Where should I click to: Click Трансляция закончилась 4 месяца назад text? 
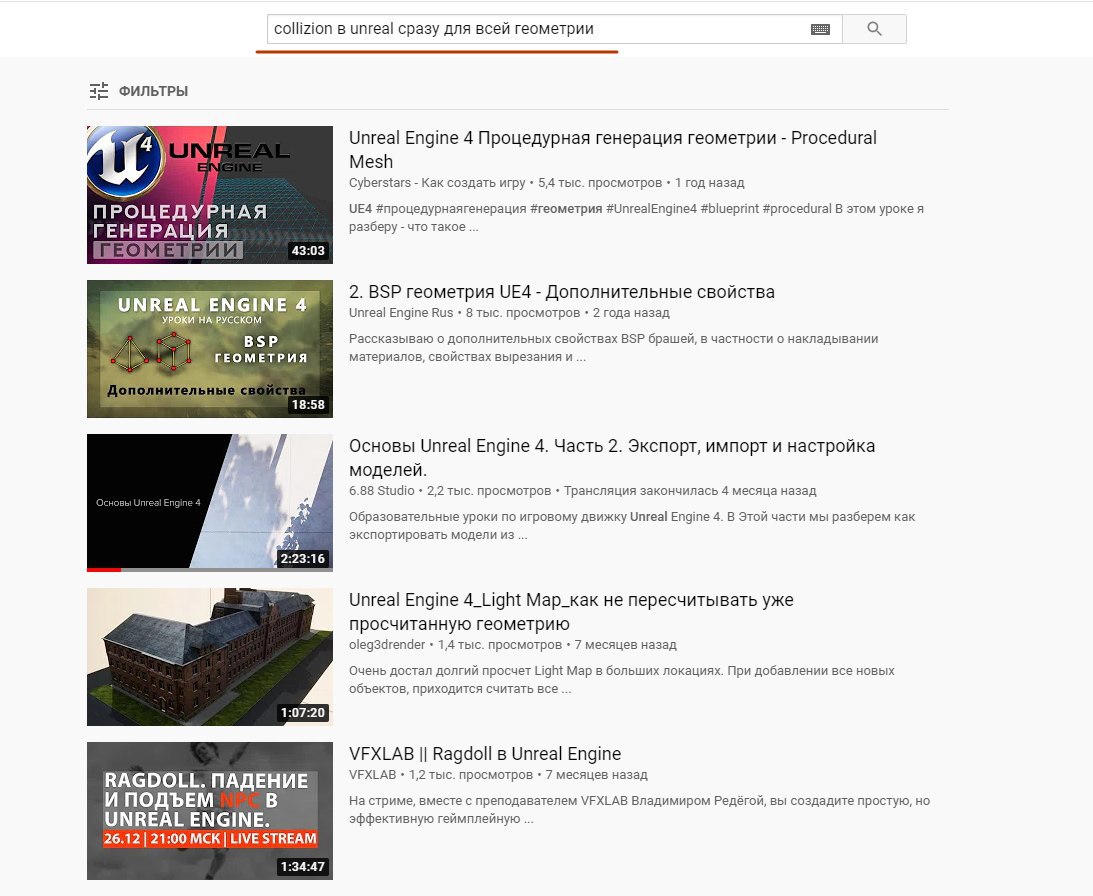689,490
